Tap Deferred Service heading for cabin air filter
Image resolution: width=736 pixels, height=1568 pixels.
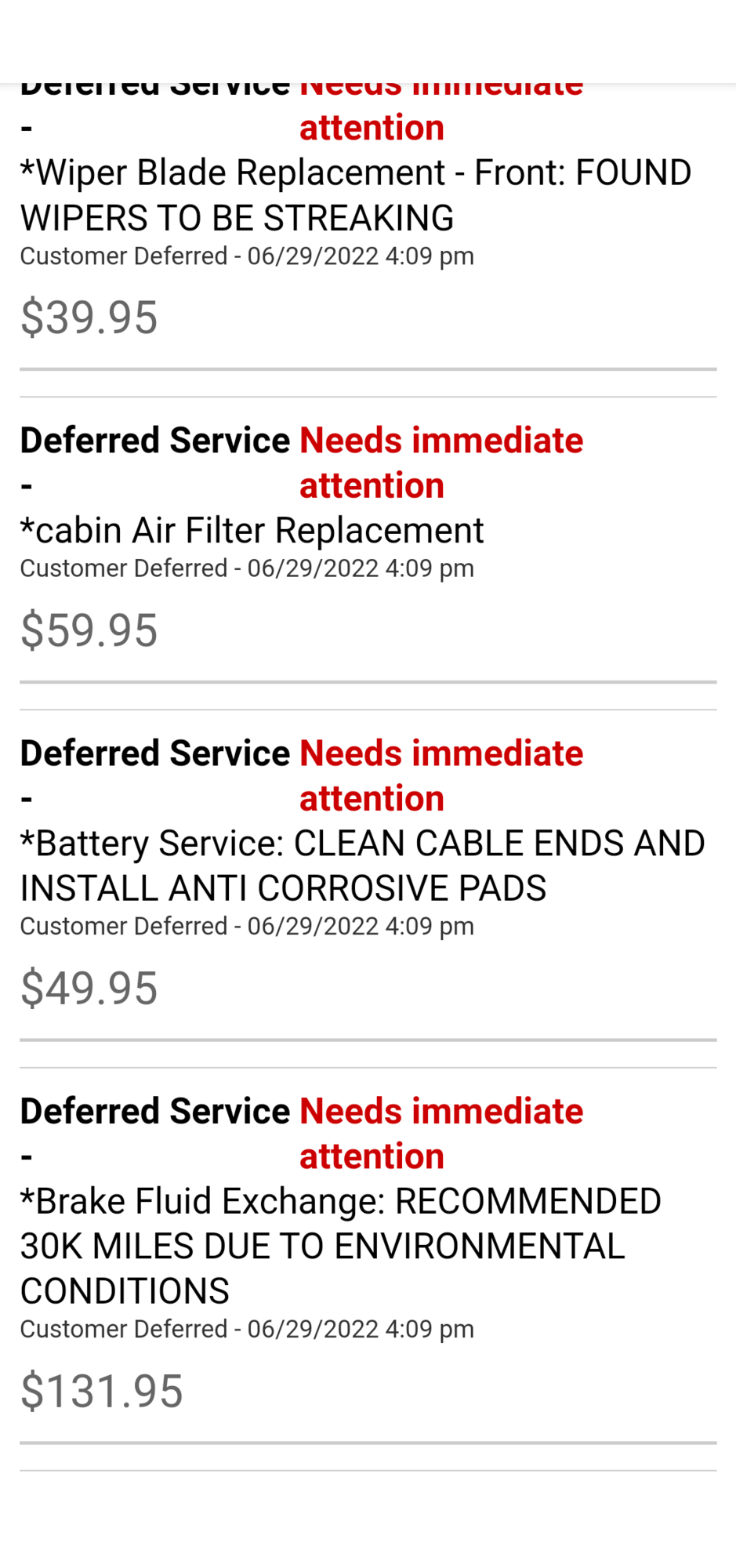tap(155, 441)
